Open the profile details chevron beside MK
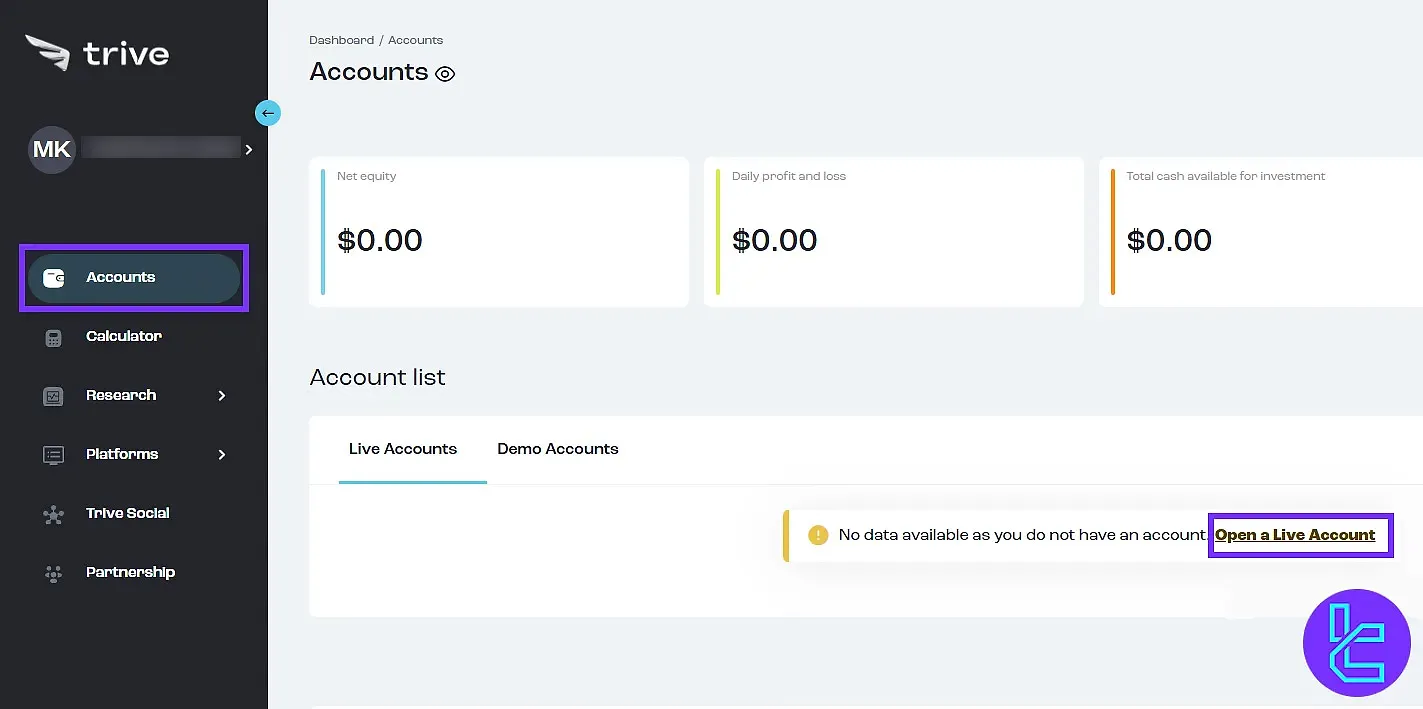Screen dimensions: 1423x709 (248, 149)
